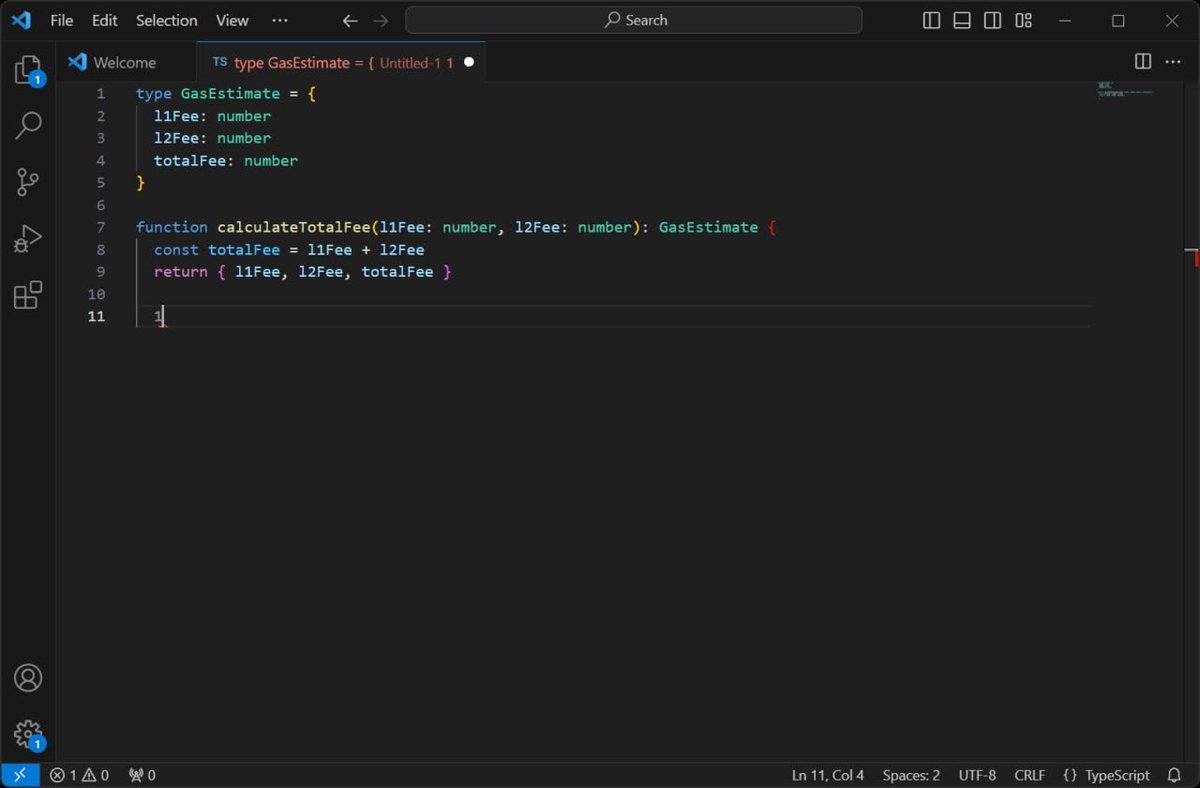
Task: Change line ending via CRLF
Action: (x=1029, y=775)
